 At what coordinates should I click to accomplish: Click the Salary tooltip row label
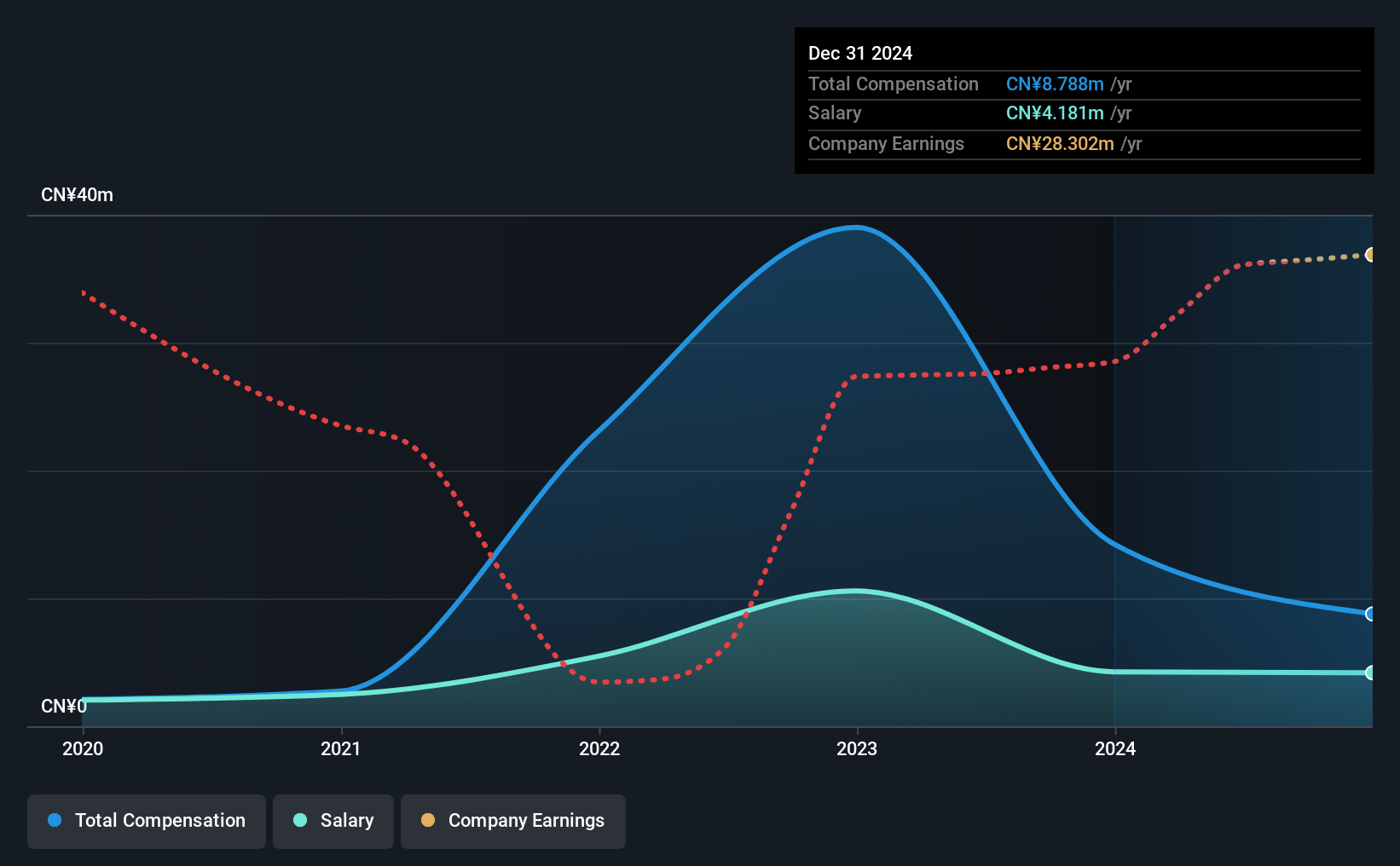835,113
